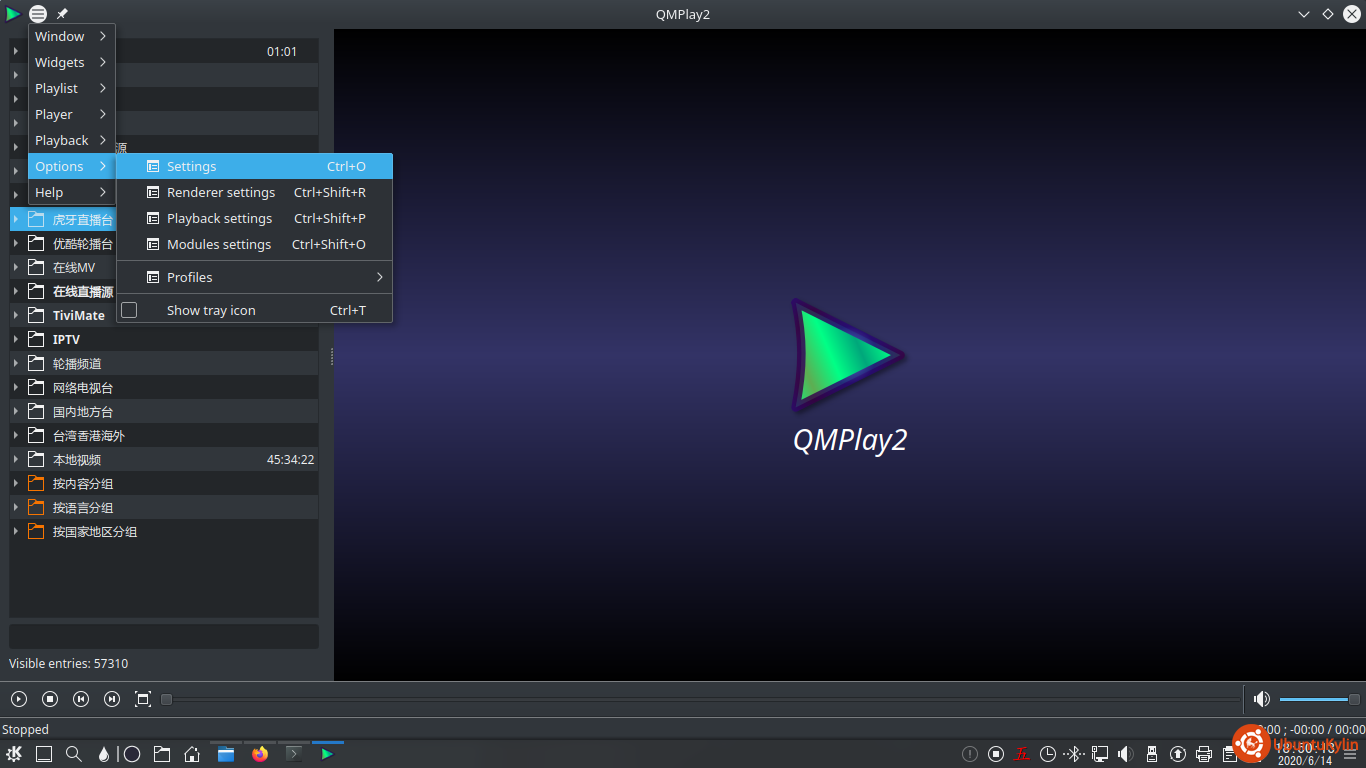
Task: Click the folder icon of 国内地方台
Action: pos(36,411)
